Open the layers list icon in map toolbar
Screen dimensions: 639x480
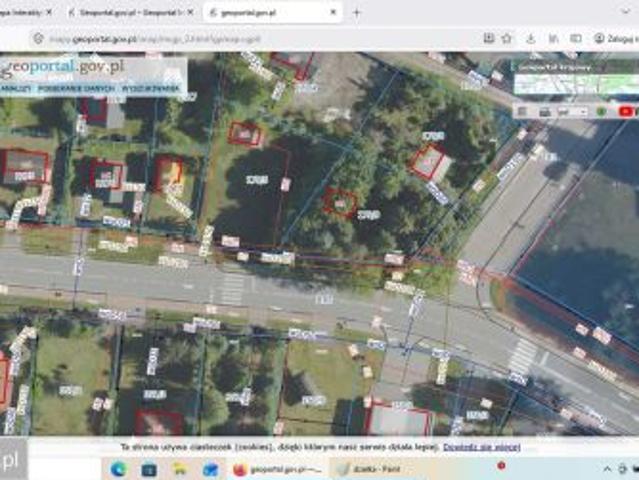tap(523, 111)
